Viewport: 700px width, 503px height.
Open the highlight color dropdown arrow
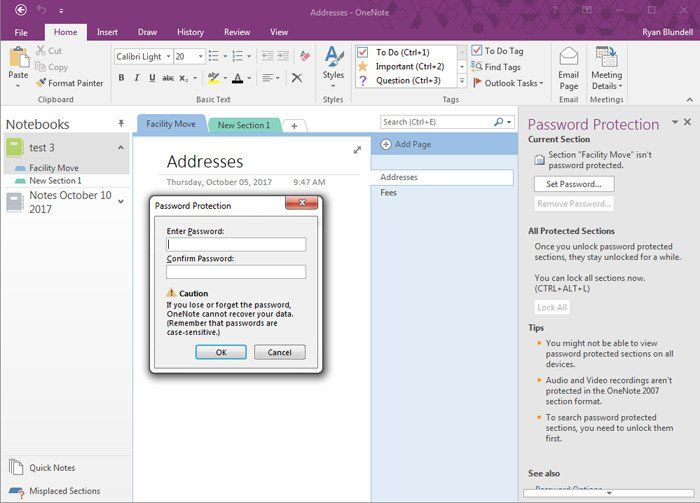tap(225, 78)
